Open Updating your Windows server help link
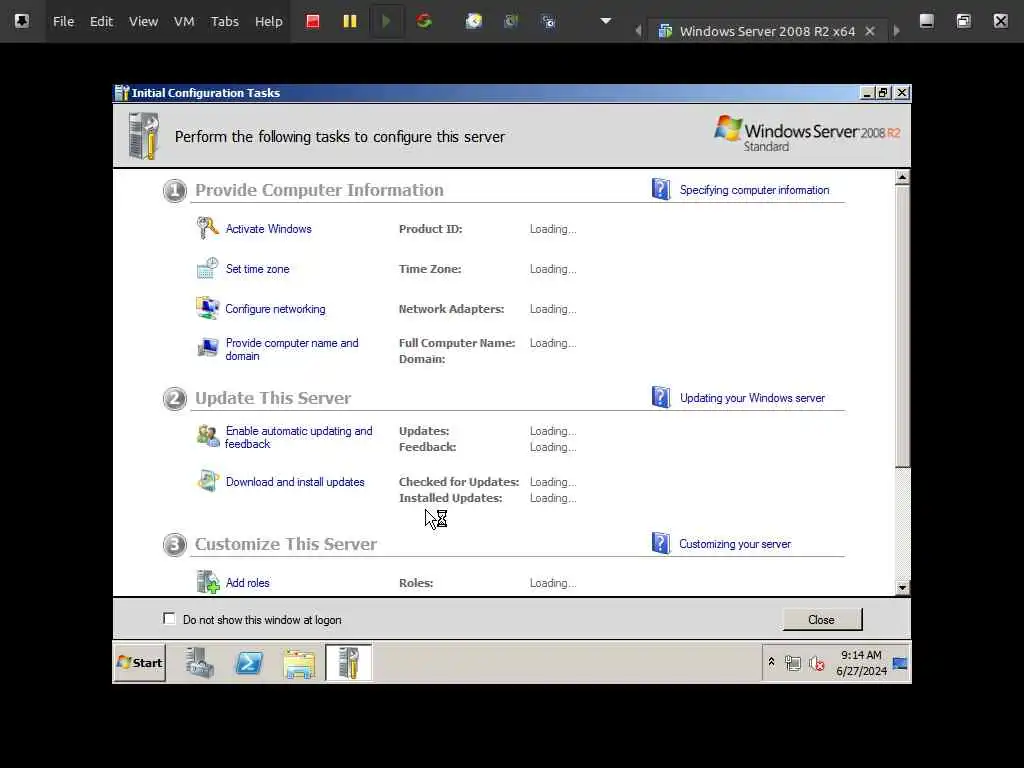 click(x=752, y=398)
